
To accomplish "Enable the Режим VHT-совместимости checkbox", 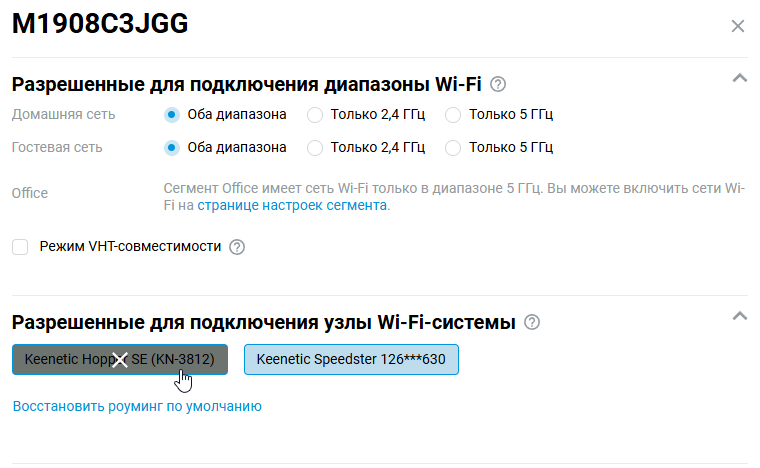I will [20, 246].
